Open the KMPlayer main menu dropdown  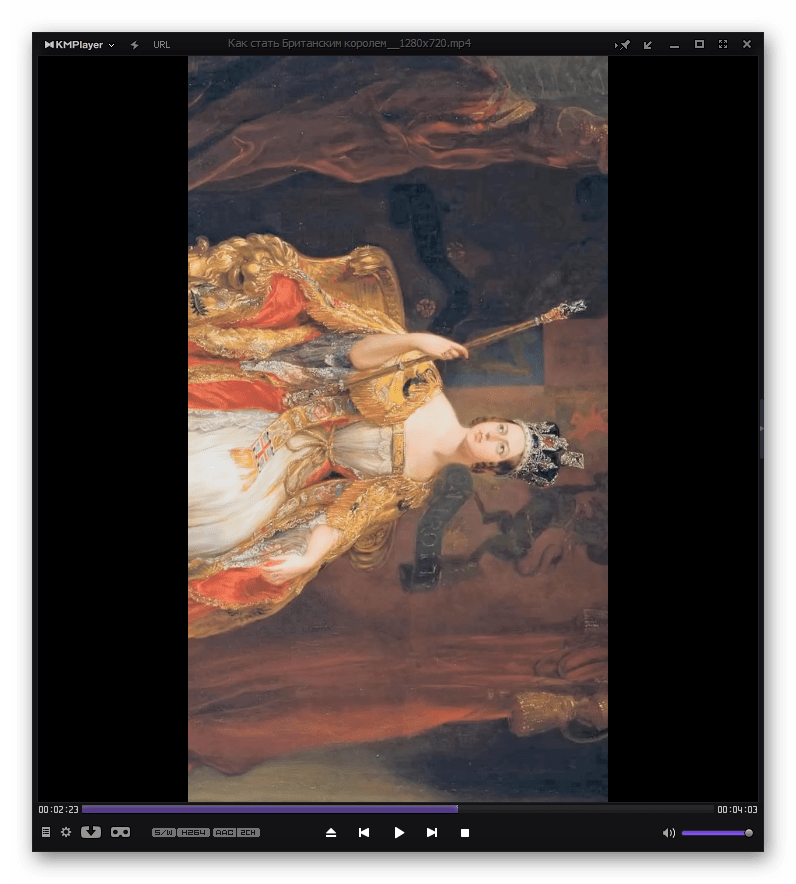coord(79,45)
